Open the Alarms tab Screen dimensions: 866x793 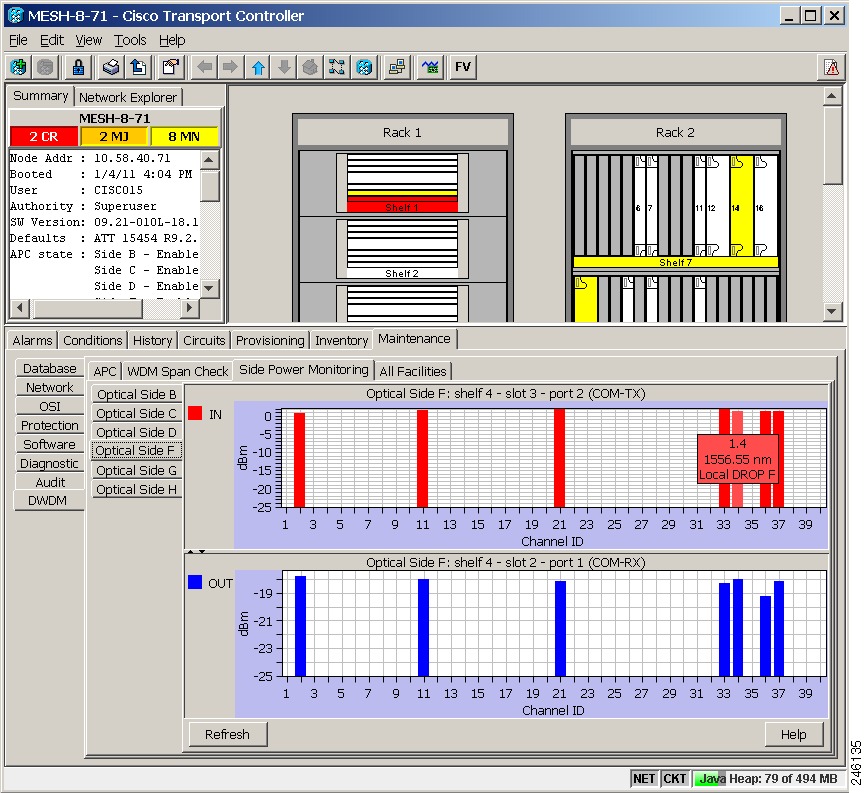coord(32,340)
